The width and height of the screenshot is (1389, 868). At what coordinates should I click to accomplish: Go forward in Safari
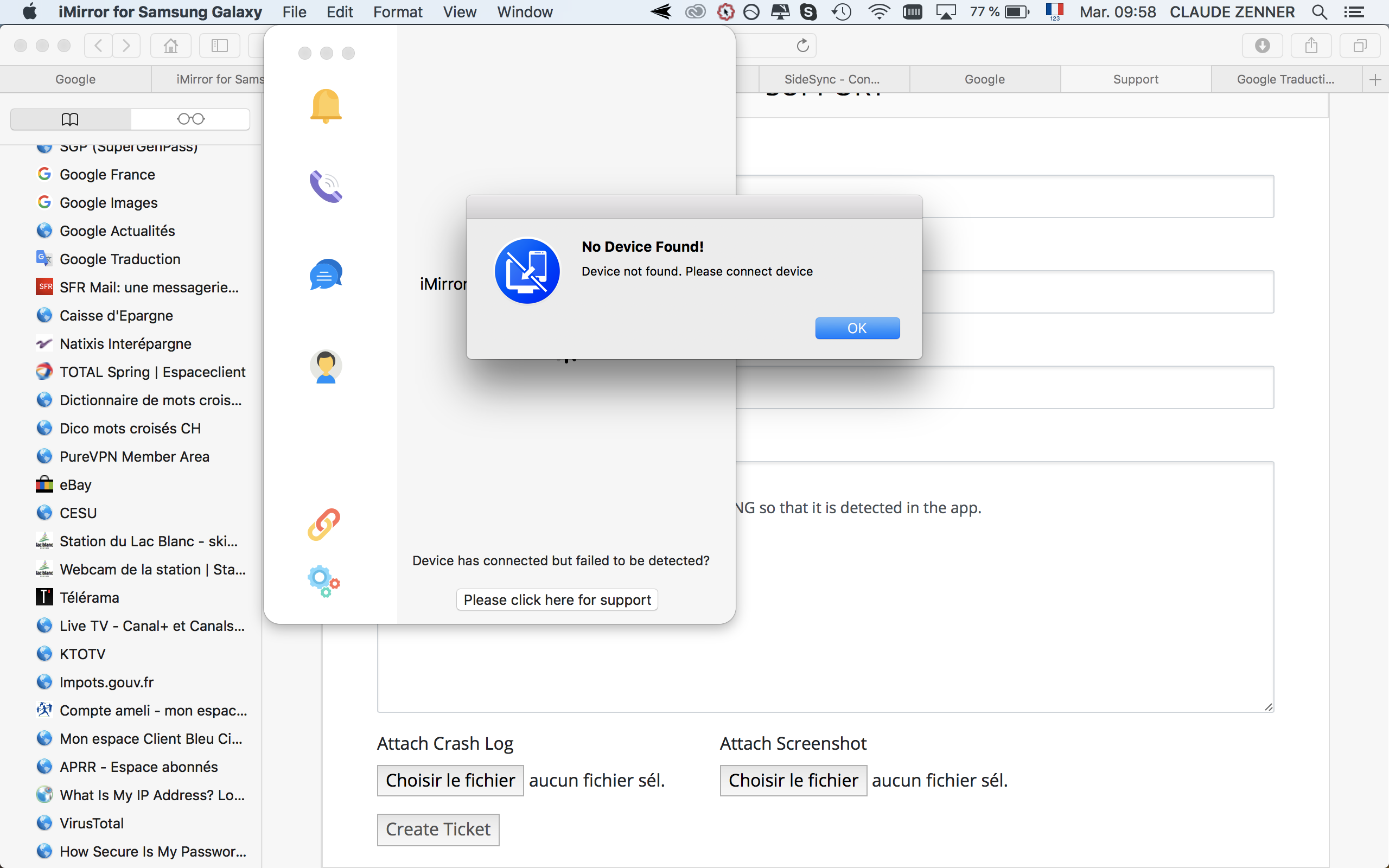(126, 46)
